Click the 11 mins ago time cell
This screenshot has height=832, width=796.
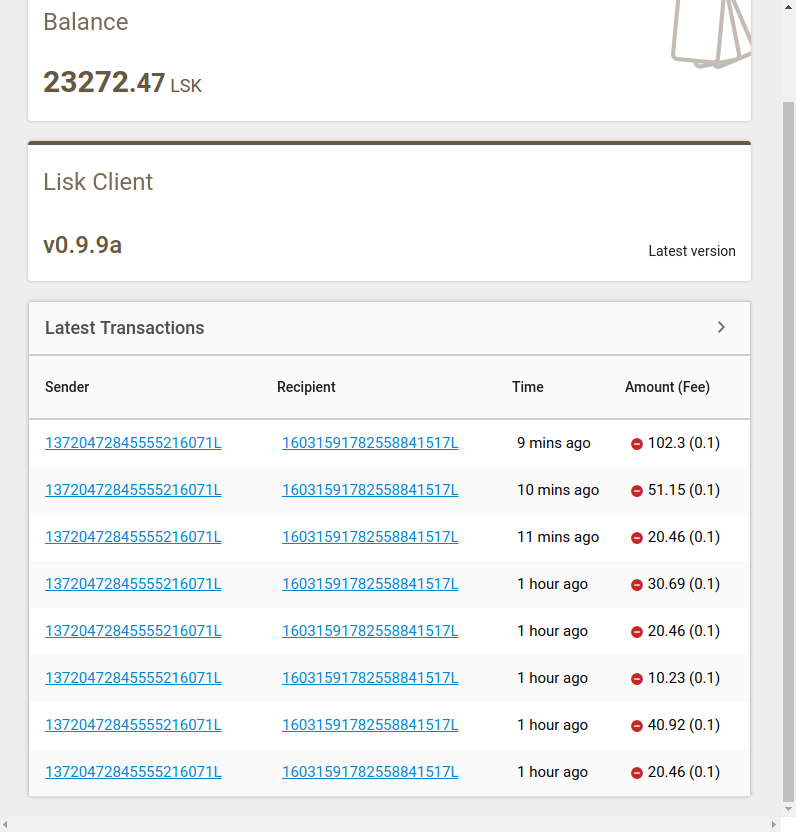point(558,537)
